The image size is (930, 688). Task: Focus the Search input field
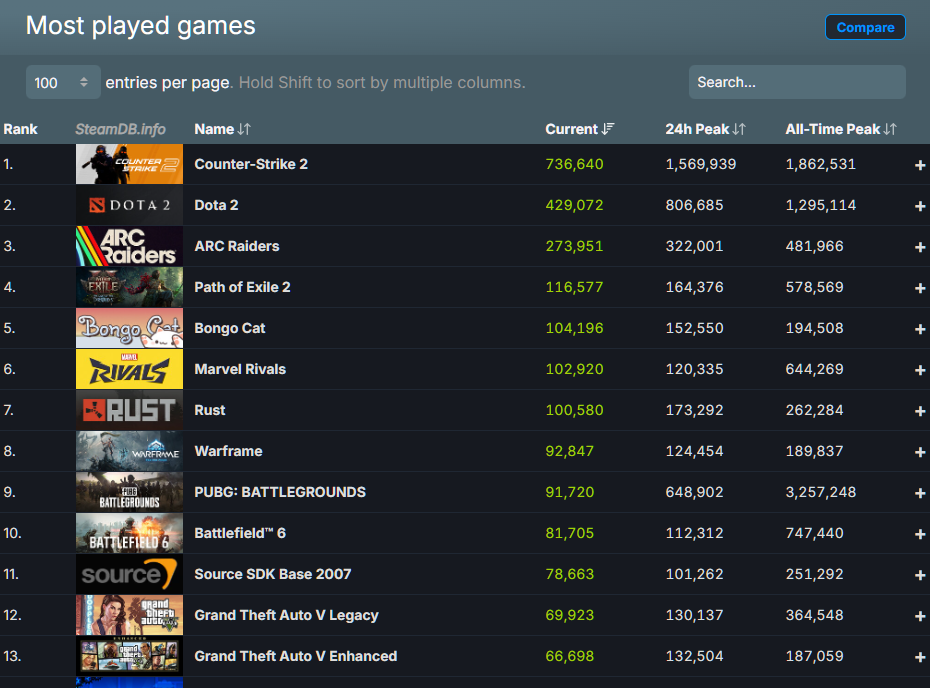[x=797, y=82]
